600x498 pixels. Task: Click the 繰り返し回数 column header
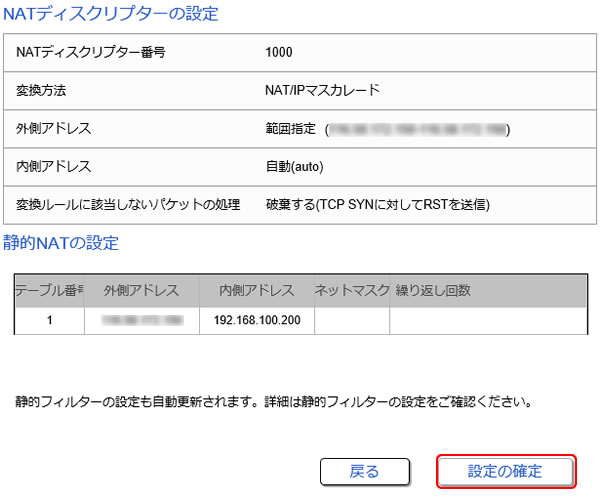click(433, 290)
